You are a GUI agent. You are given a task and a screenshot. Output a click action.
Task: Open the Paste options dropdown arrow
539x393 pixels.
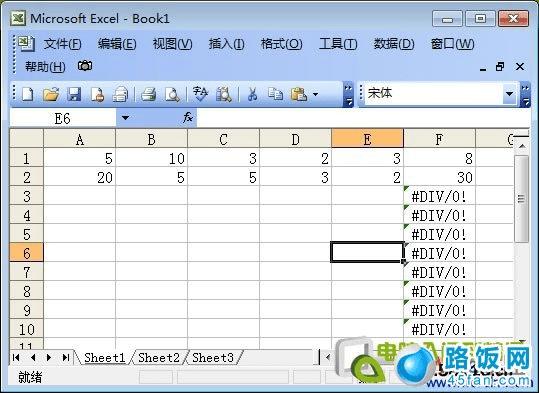[x=316, y=94]
